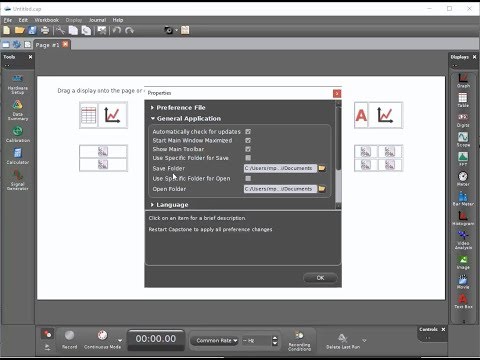
Task: Toggle Start Main Window Maximized checkbox
Action: [248, 140]
